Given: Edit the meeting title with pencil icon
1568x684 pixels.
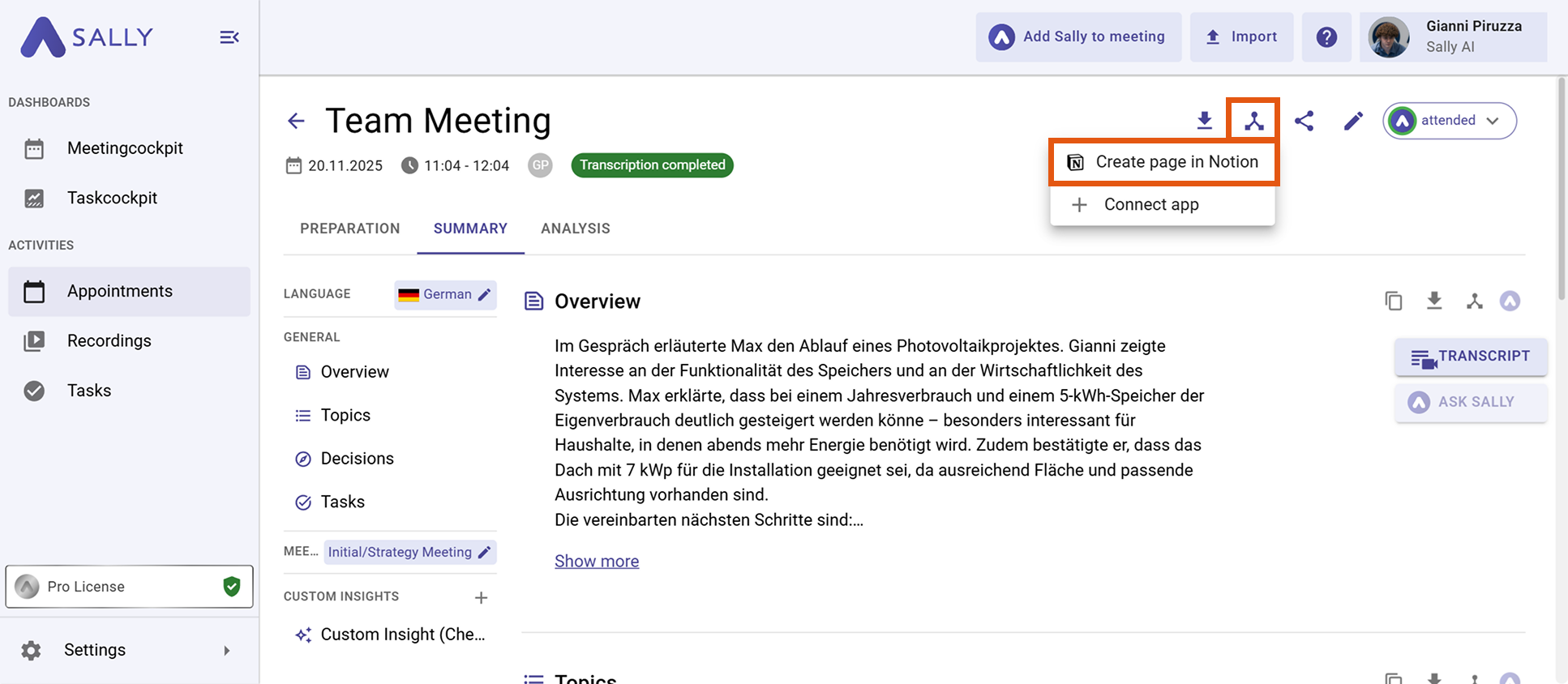Looking at the screenshot, I should tap(1353, 121).
